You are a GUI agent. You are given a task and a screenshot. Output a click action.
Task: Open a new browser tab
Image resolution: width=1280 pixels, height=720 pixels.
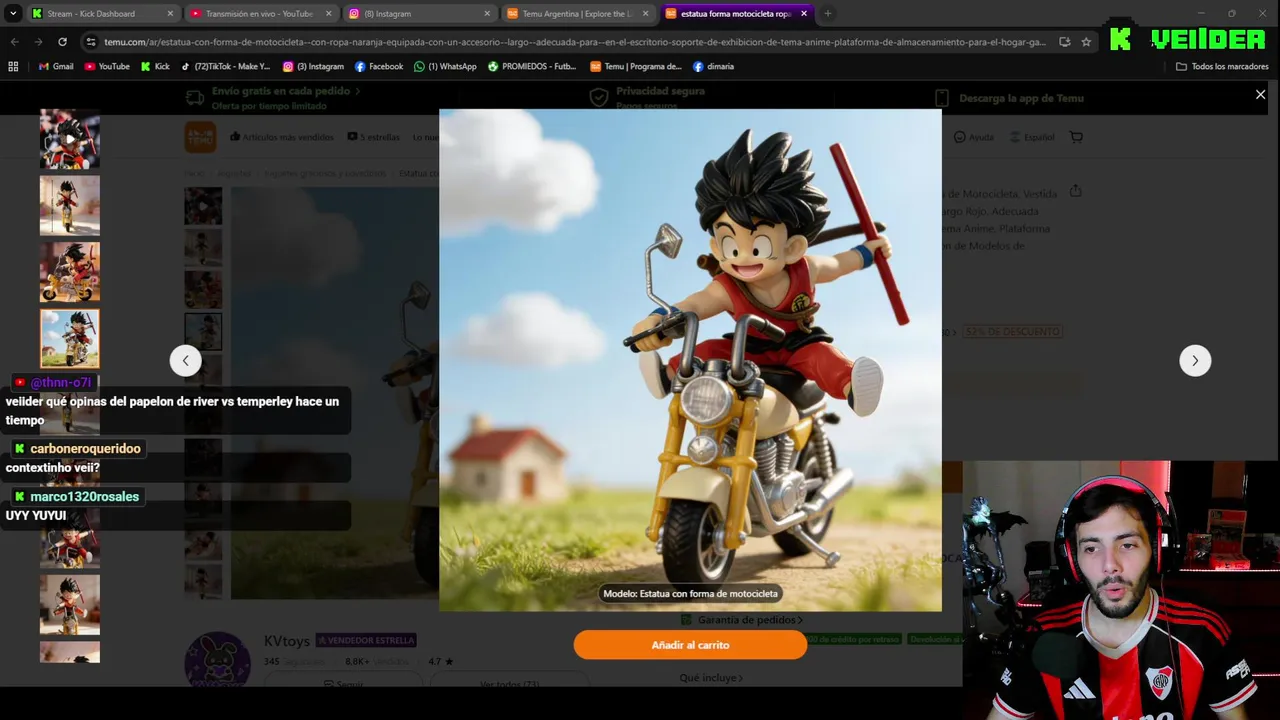point(828,14)
